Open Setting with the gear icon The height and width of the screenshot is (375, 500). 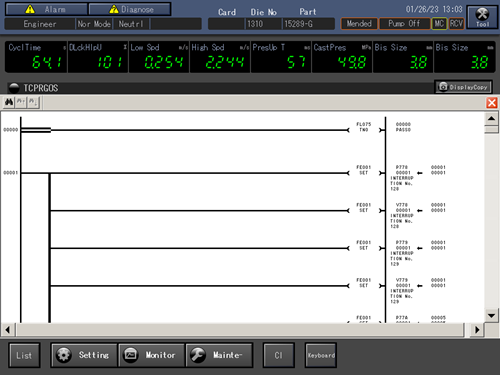click(84, 355)
